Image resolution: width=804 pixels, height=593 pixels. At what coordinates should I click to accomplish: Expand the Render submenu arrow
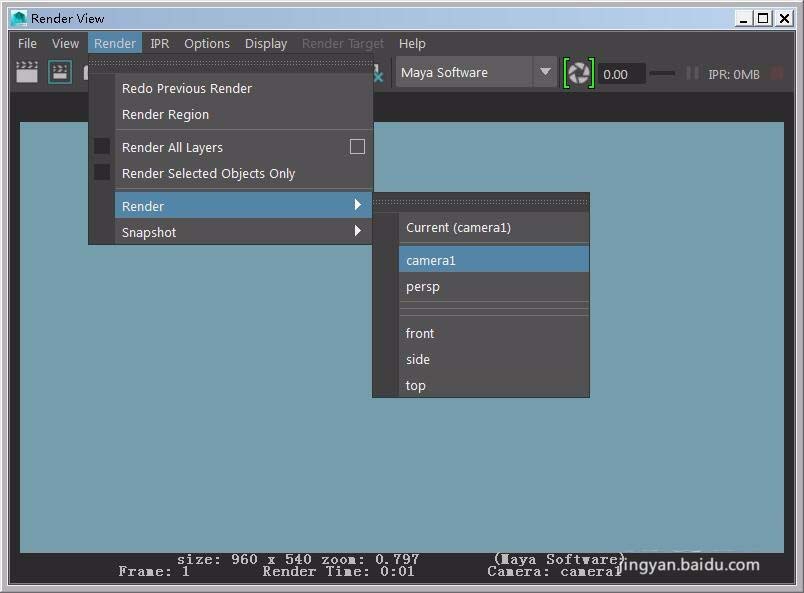click(x=358, y=206)
